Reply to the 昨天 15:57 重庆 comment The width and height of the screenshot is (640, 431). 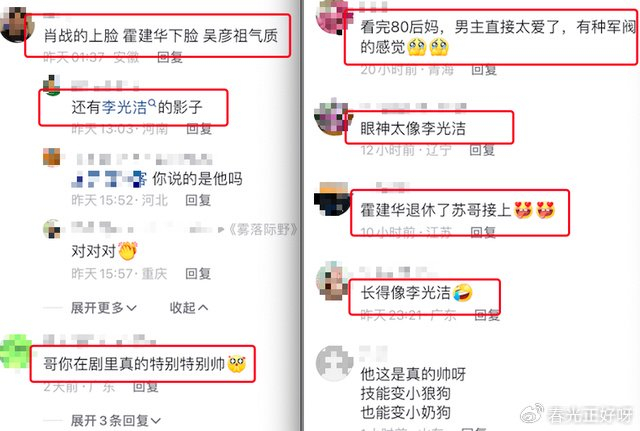click(198, 273)
